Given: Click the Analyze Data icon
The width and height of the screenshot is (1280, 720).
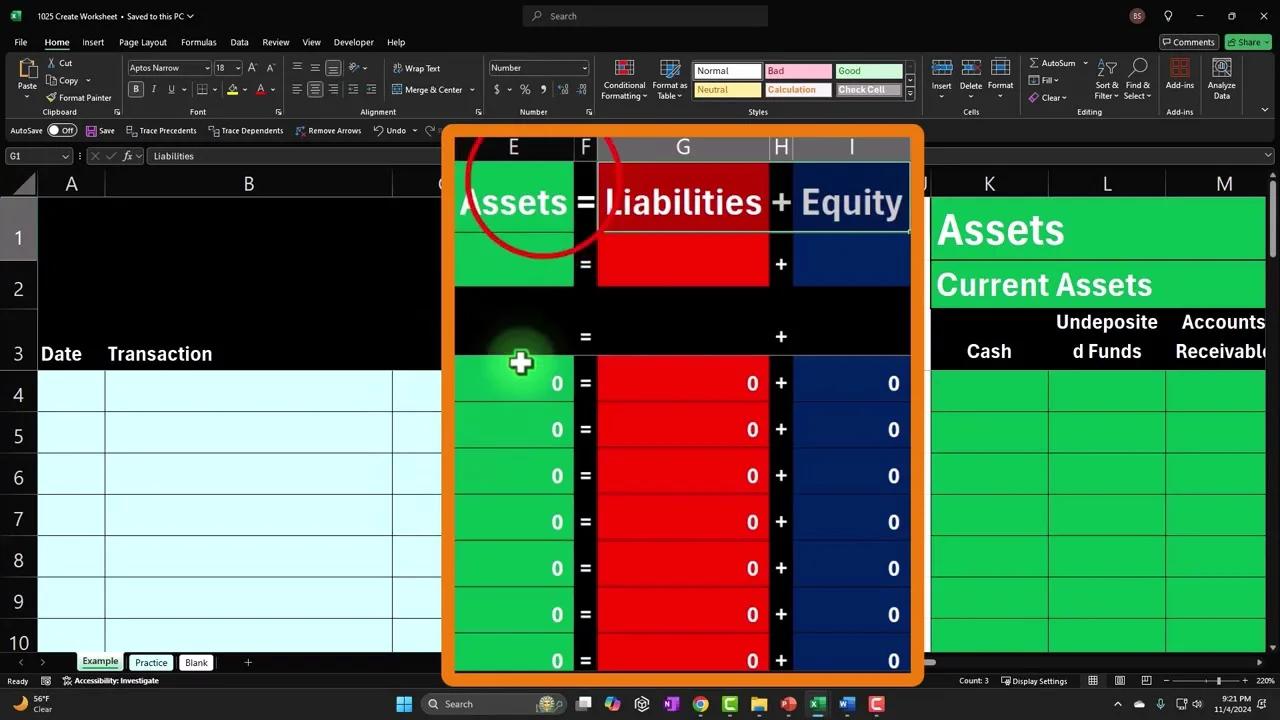Looking at the screenshot, I should click(x=1221, y=80).
